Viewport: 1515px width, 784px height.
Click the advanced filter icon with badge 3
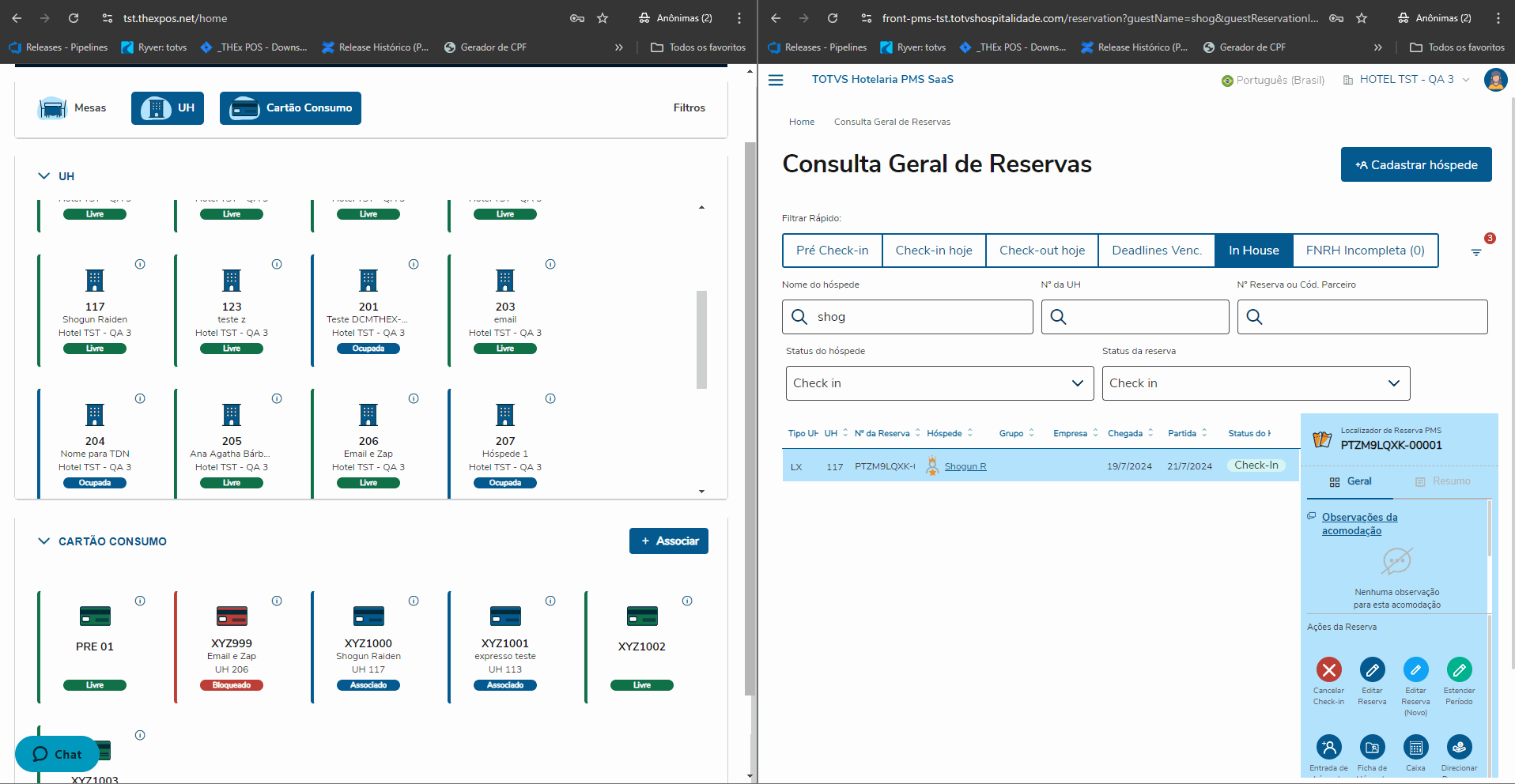1476,252
